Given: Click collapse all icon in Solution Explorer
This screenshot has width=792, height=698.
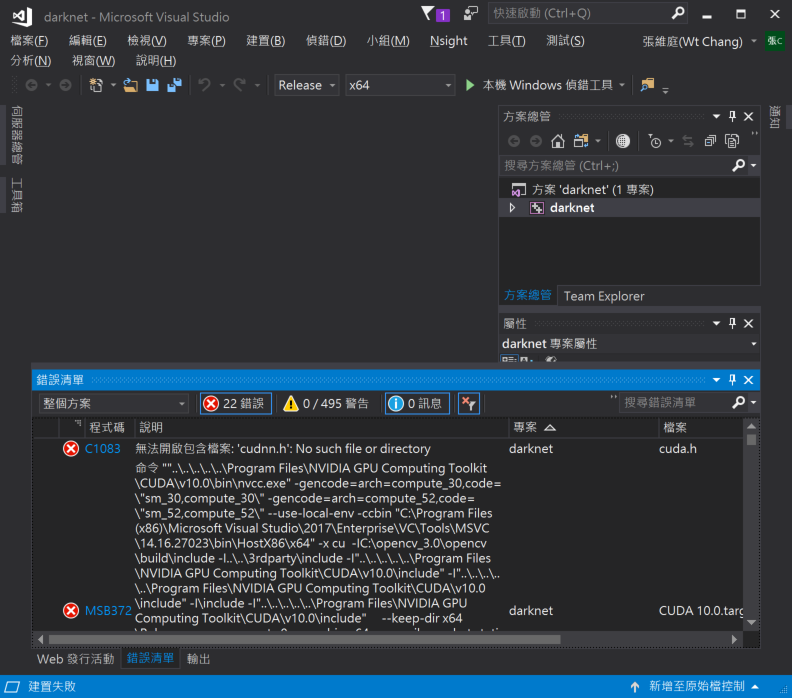Looking at the screenshot, I should 710,141.
